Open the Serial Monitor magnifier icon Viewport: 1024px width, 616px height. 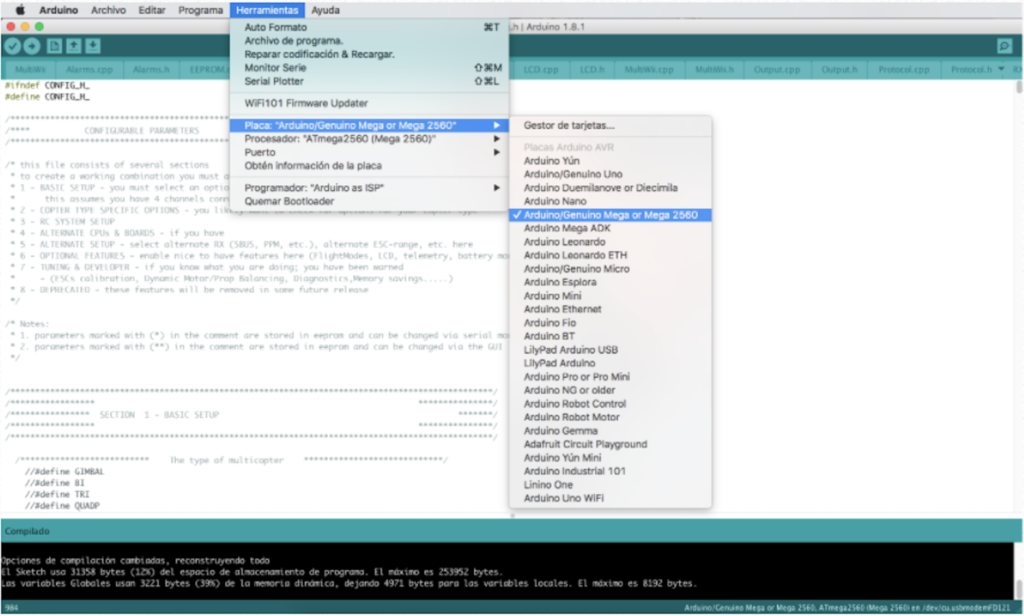1004,46
